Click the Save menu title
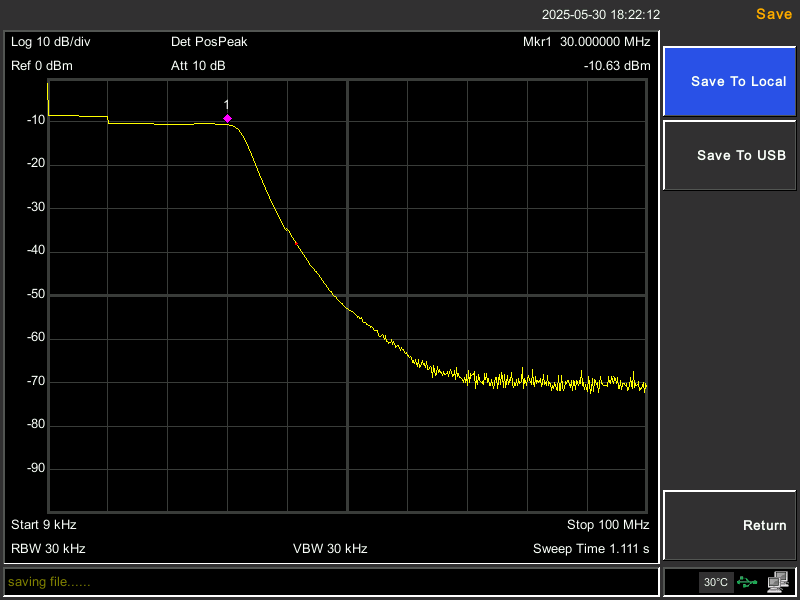800x600 pixels. (x=774, y=14)
